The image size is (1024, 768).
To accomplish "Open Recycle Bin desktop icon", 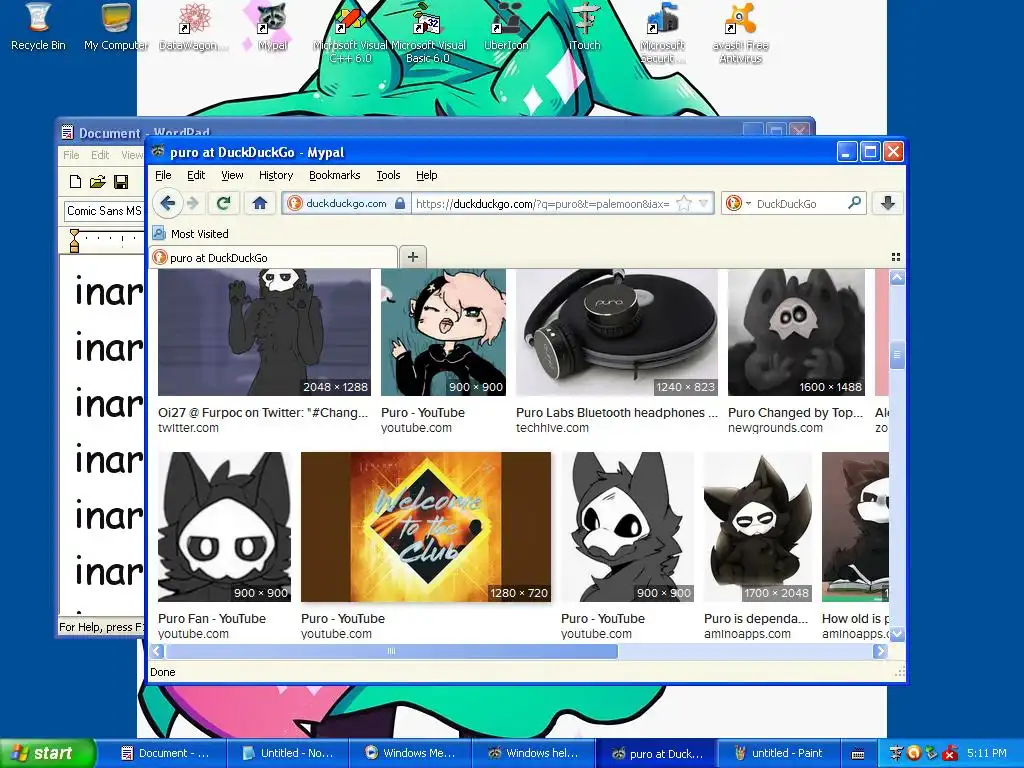I will pos(38,27).
